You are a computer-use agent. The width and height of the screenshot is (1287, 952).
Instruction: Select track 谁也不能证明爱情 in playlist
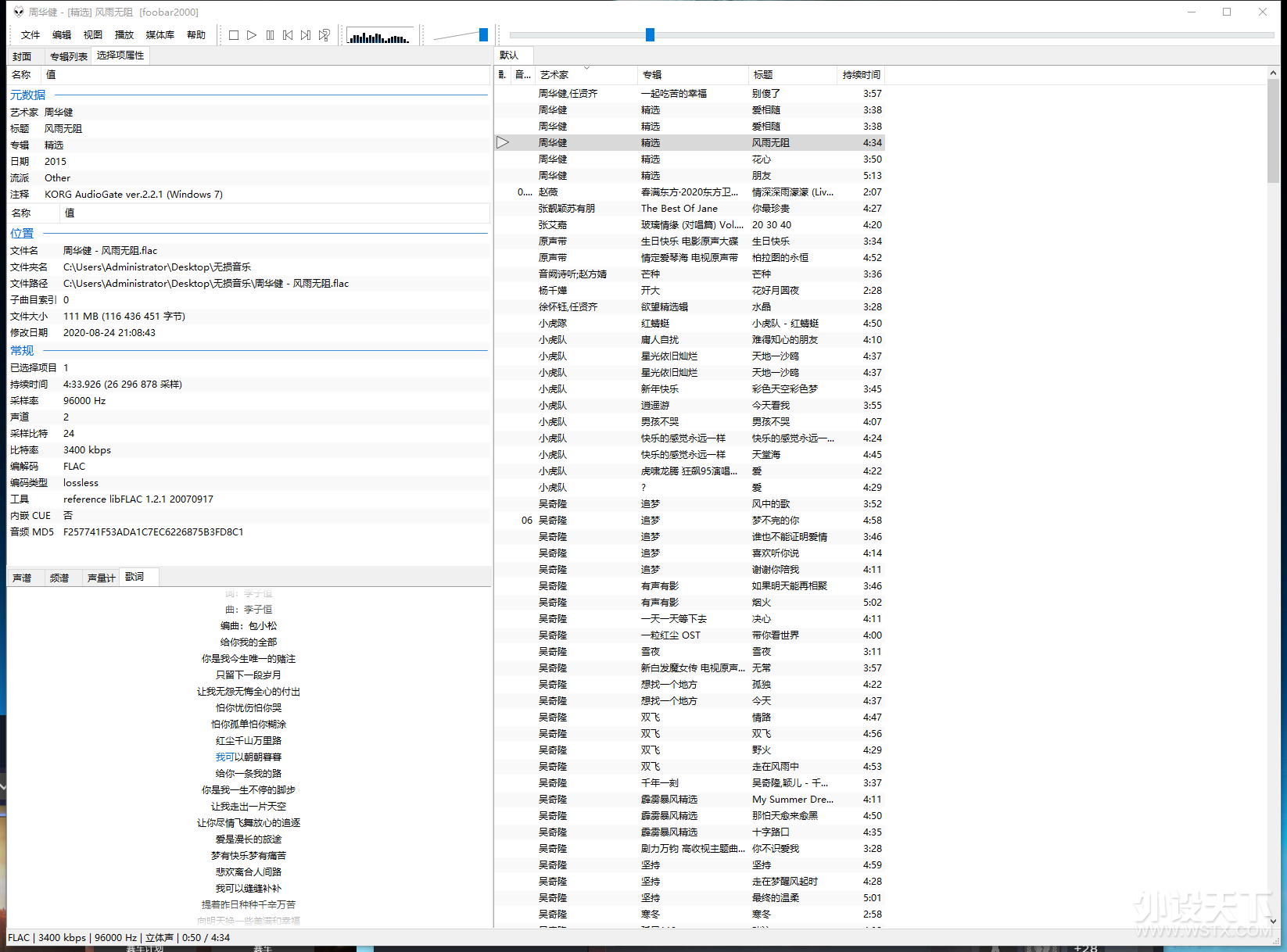point(690,536)
